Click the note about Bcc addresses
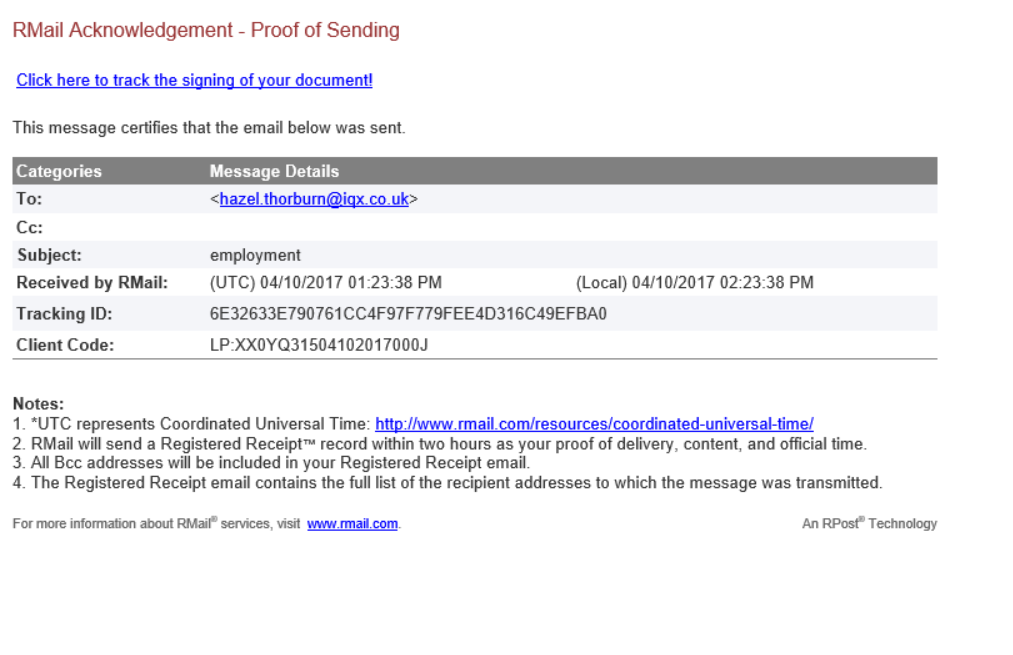Image resolution: width=1013 pixels, height=655 pixels. point(271,463)
